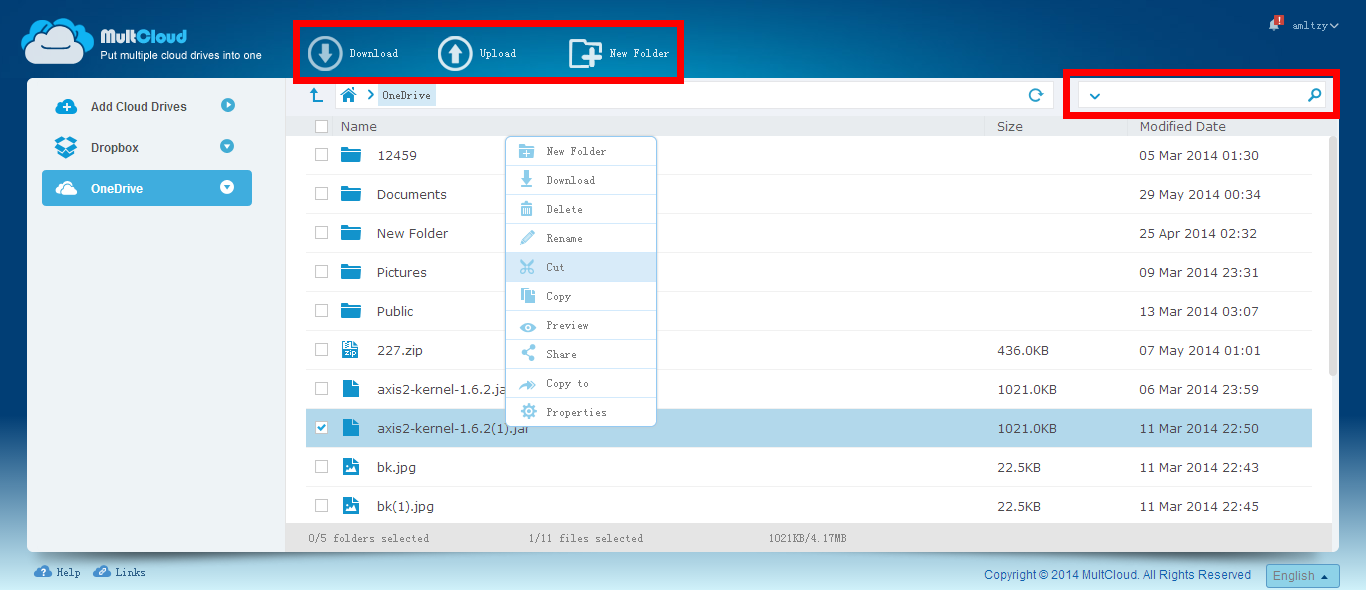Click into the search input field

pyautogui.click(x=1203, y=95)
